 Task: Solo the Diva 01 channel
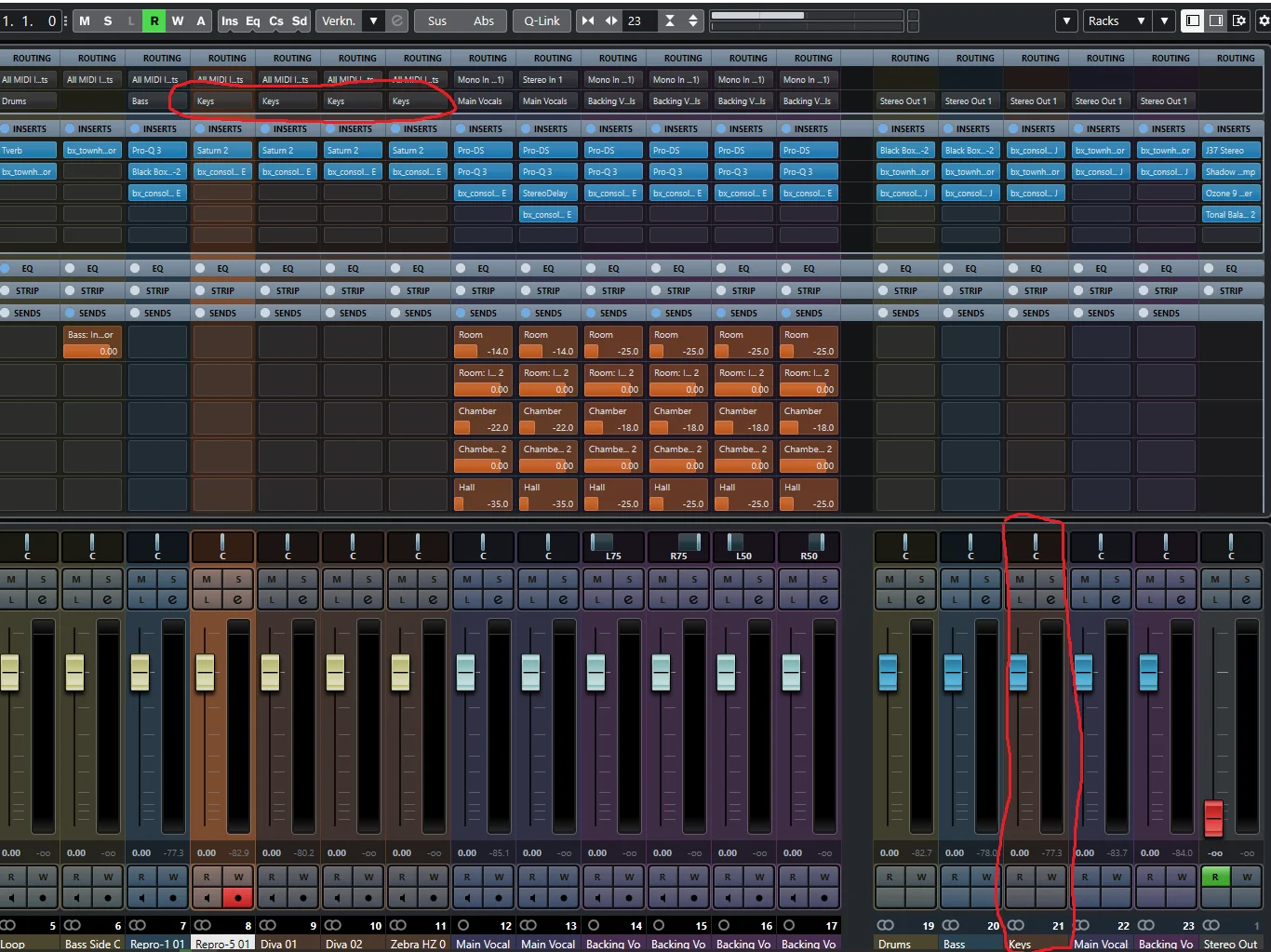pyautogui.click(x=303, y=579)
